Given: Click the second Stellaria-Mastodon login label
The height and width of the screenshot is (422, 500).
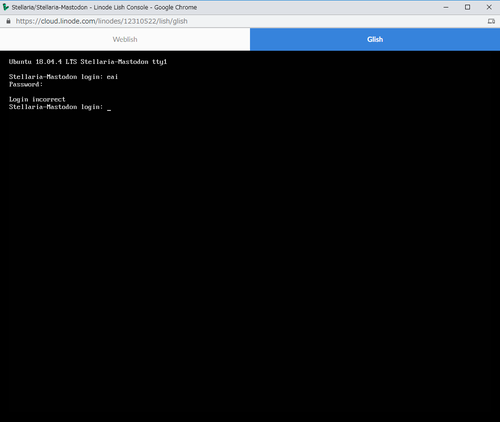Looking at the screenshot, I should (56, 107).
